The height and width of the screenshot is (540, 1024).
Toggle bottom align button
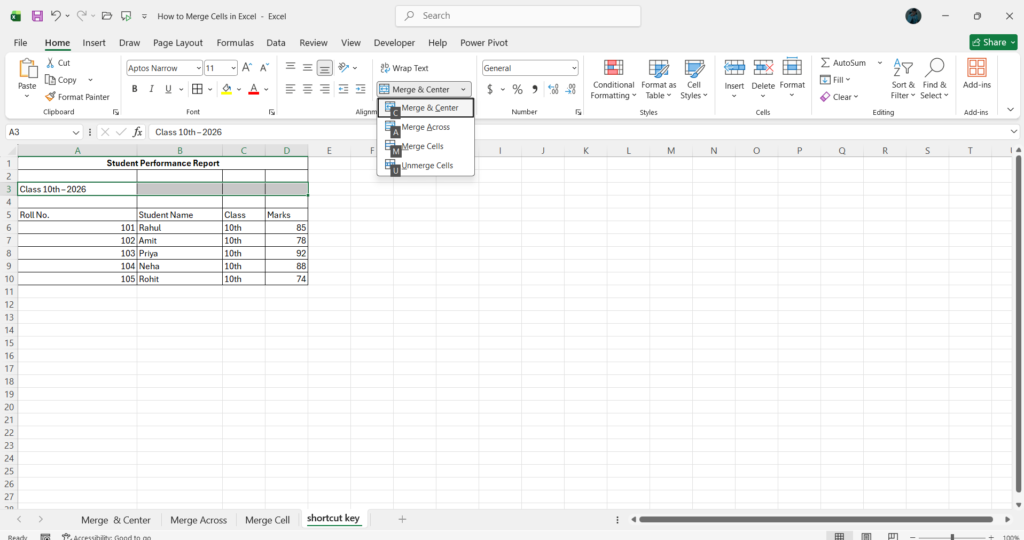(325, 67)
